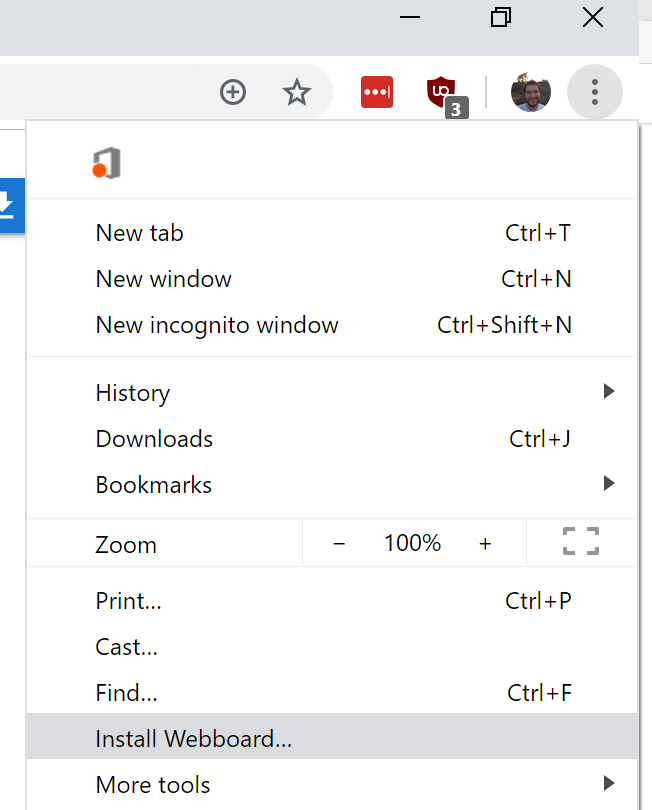Viewport: 652px width, 810px height.
Task: Open a new tab via New tab entry
Action: [139, 232]
